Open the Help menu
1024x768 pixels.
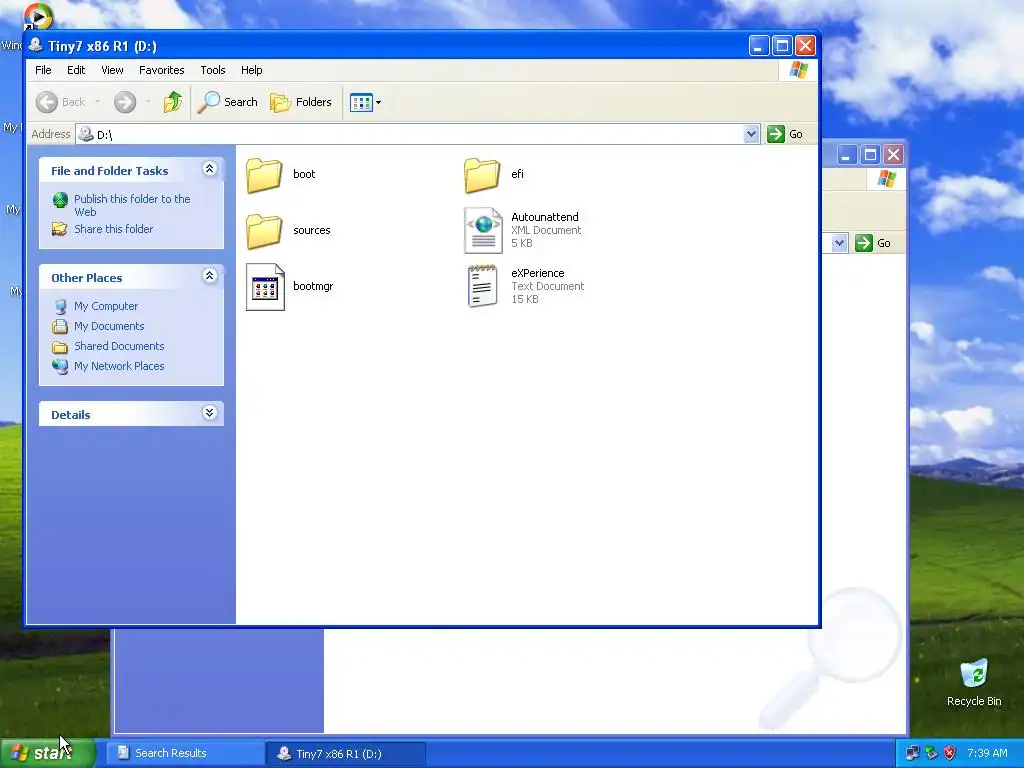point(251,70)
